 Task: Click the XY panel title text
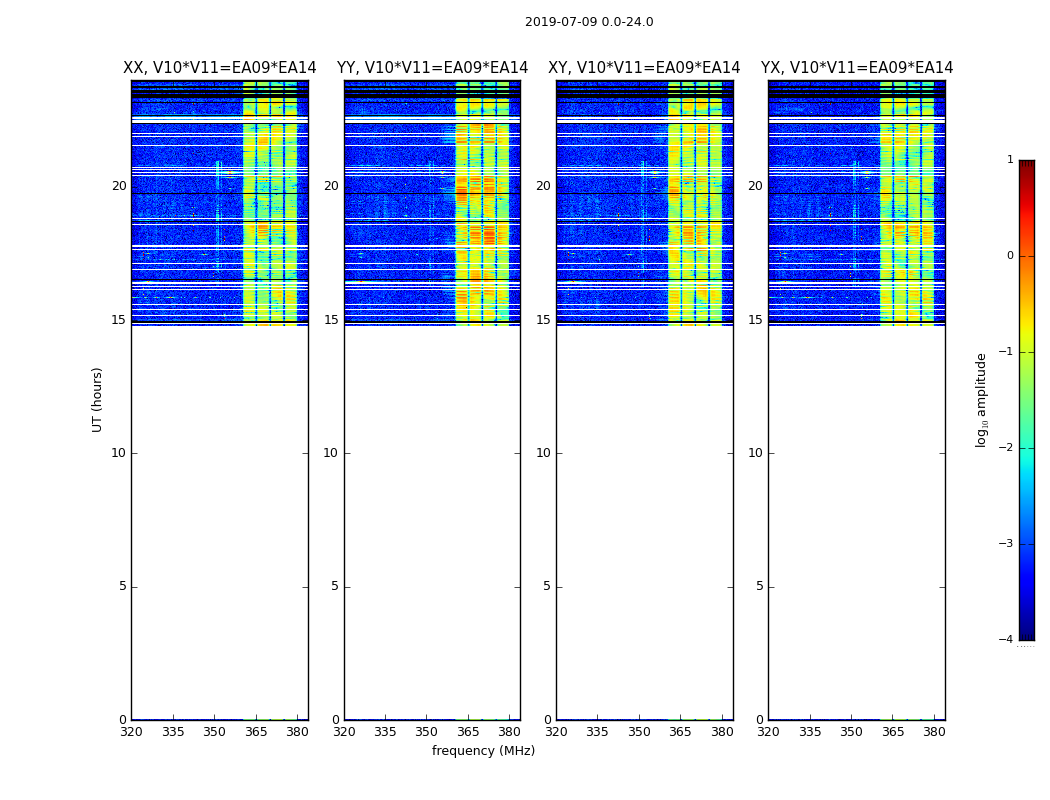tap(644, 68)
